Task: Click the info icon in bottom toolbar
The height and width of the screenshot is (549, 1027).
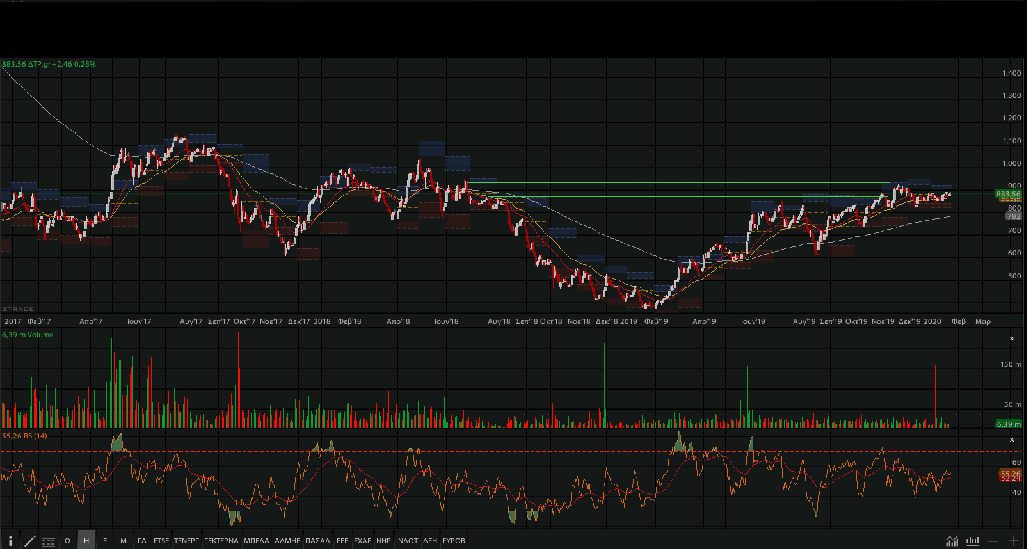Action: 10,540
